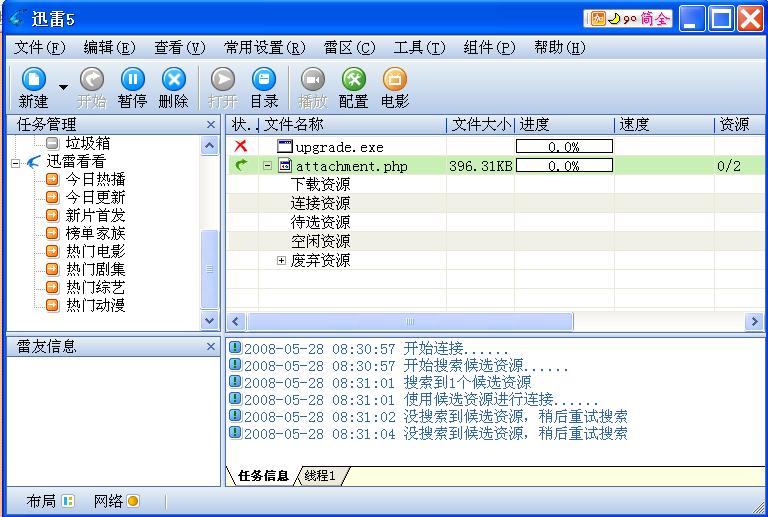
Task: Click the 电影 (Movie) toolbar icon
Action: [x=395, y=88]
